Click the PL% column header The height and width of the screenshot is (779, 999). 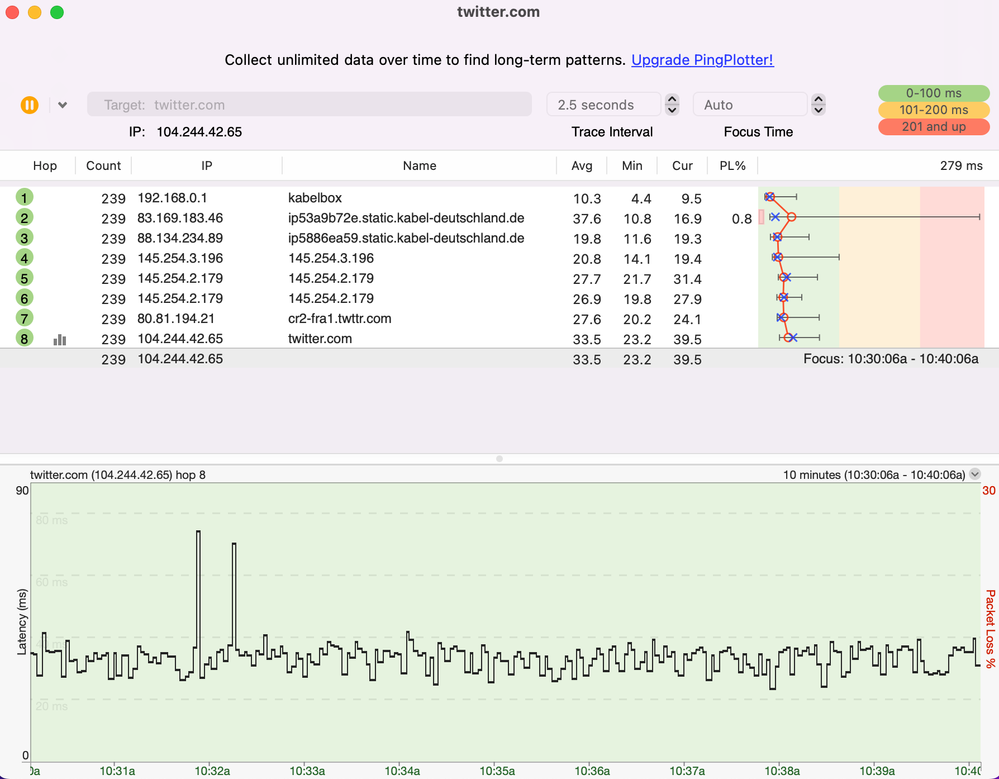[x=733, y=166]
